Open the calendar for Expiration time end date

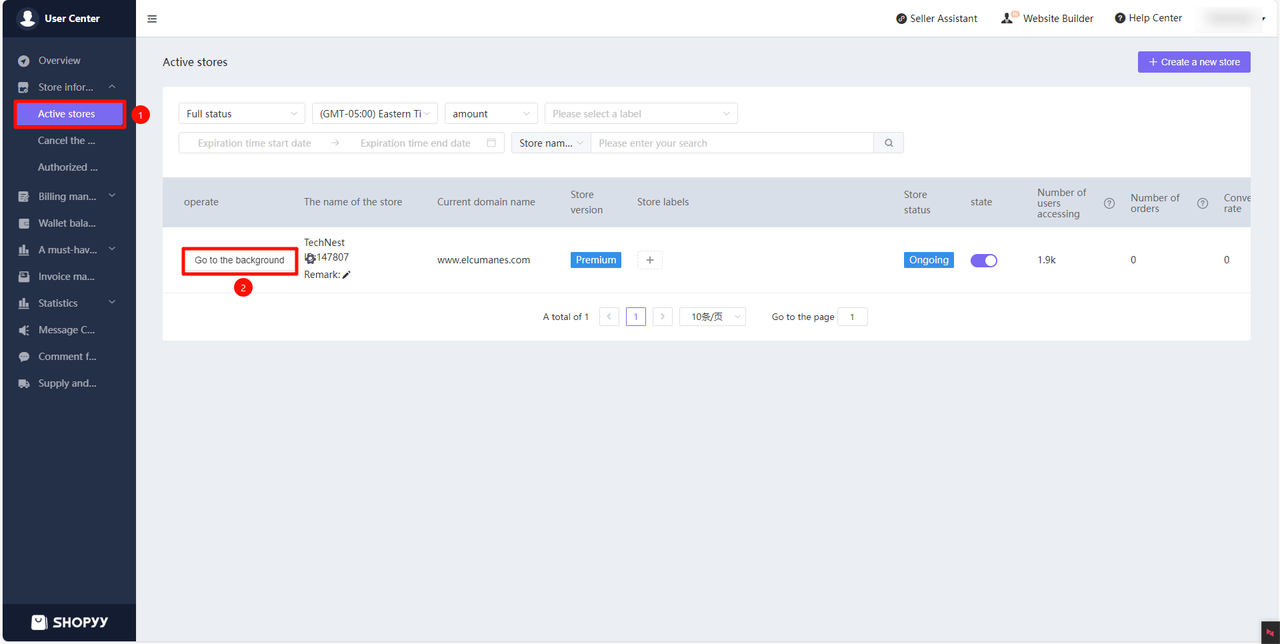click(x=489, y=143)
